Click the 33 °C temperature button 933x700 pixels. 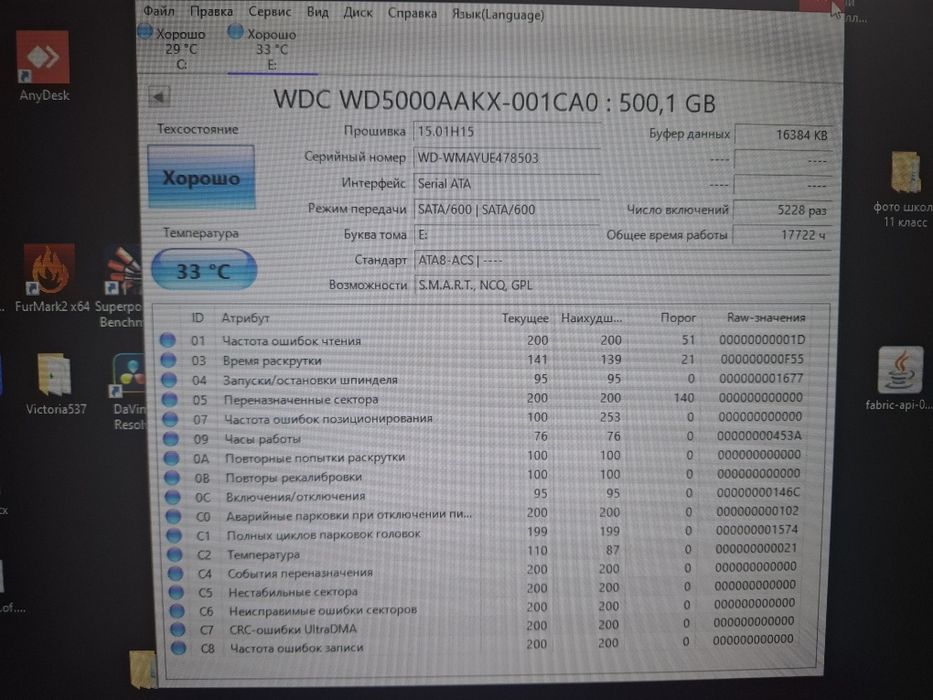tap(203, 271)
